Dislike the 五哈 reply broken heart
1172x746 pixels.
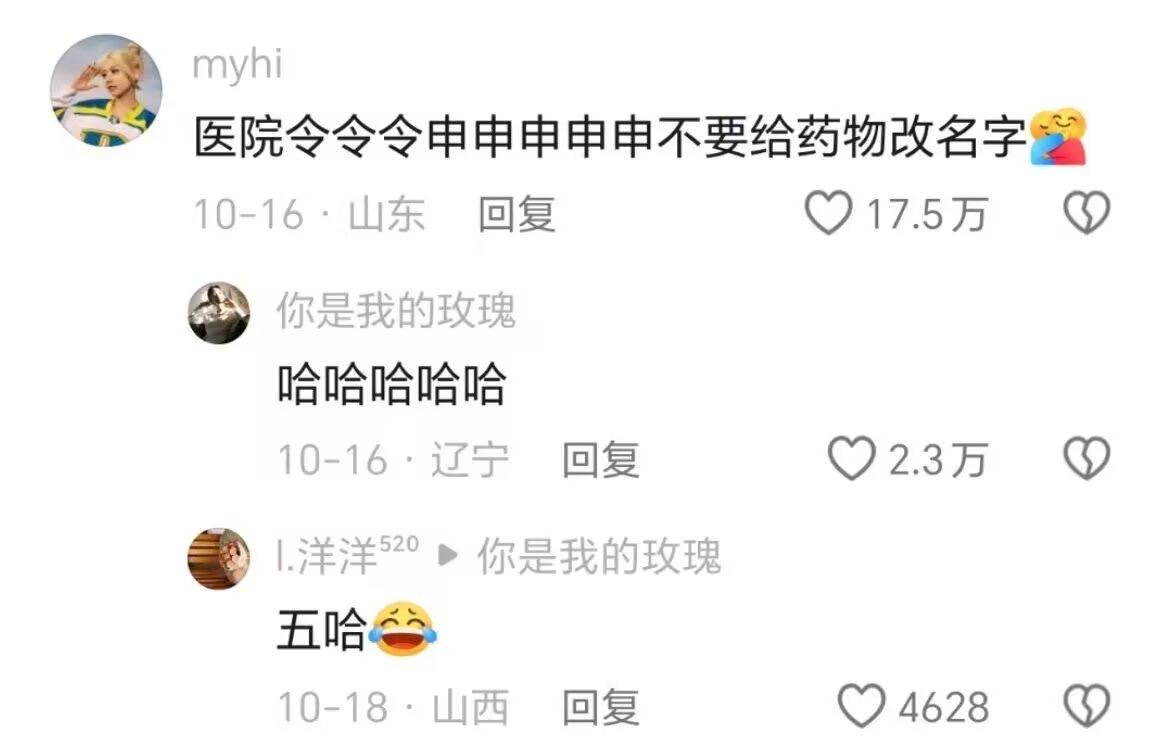point(1087,706)
